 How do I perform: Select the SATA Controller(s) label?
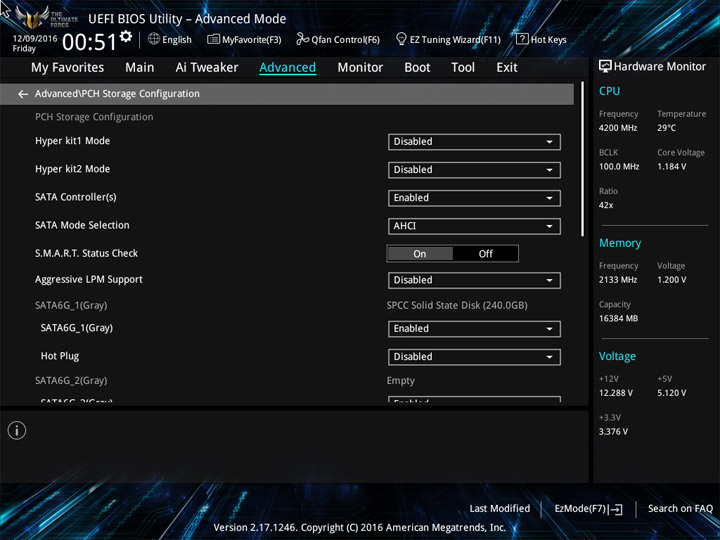coord(76,197)
